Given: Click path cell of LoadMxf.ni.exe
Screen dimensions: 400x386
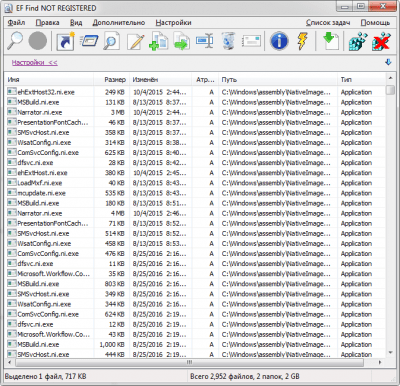Looking at the screenshot, I should (276, 183).
